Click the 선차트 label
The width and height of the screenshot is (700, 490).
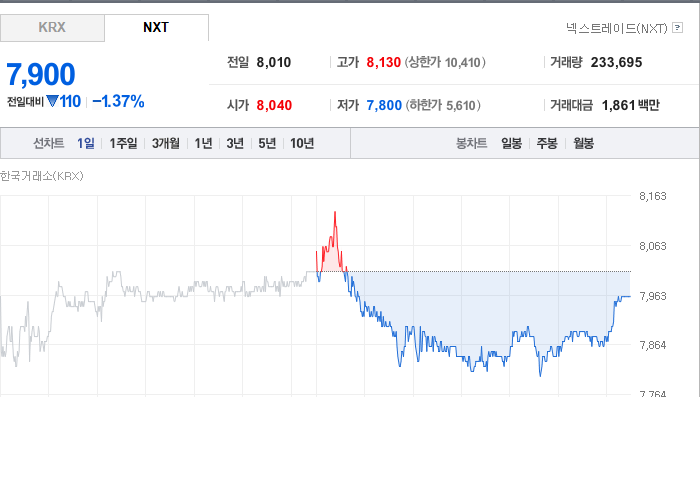(x=49, y=143)
